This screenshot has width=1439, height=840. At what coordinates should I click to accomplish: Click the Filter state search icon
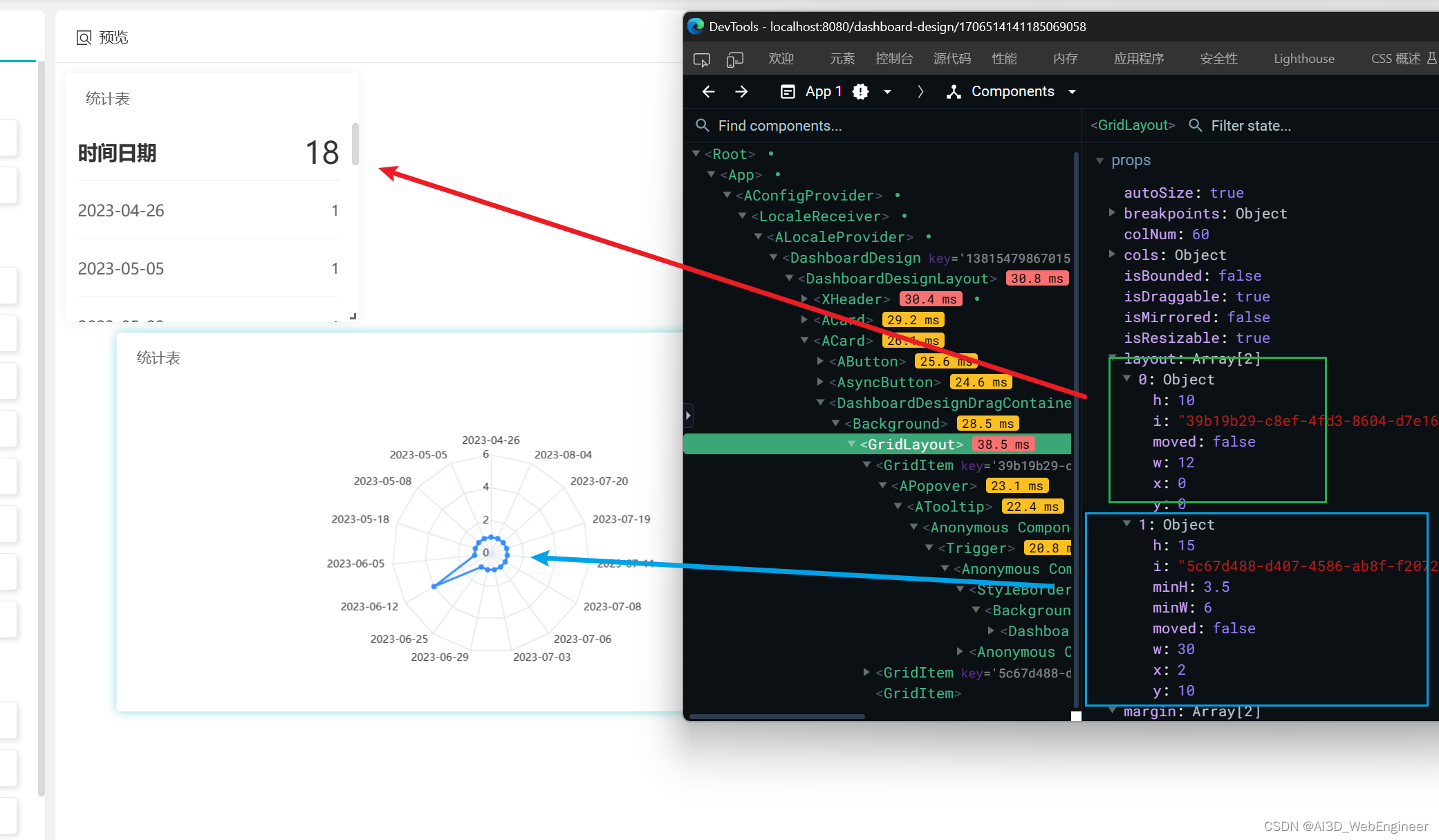click(x=1195, y=125)
